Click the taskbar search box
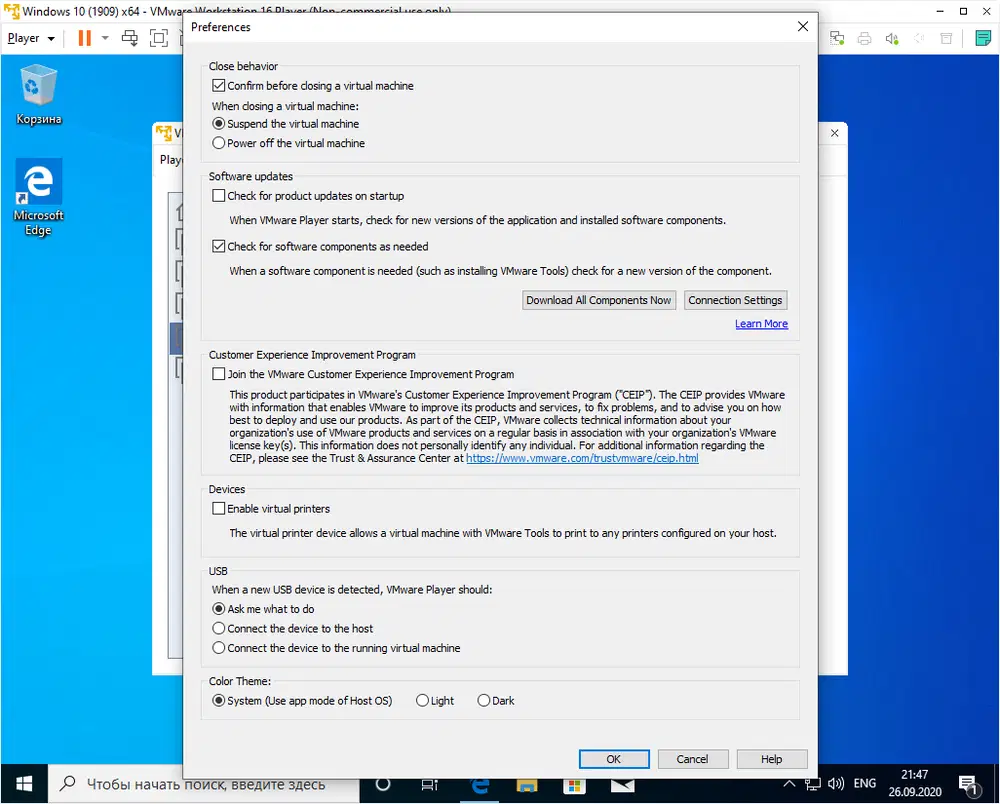The image size is (1000, 804). pyautogui.click(x=204, y=784)
